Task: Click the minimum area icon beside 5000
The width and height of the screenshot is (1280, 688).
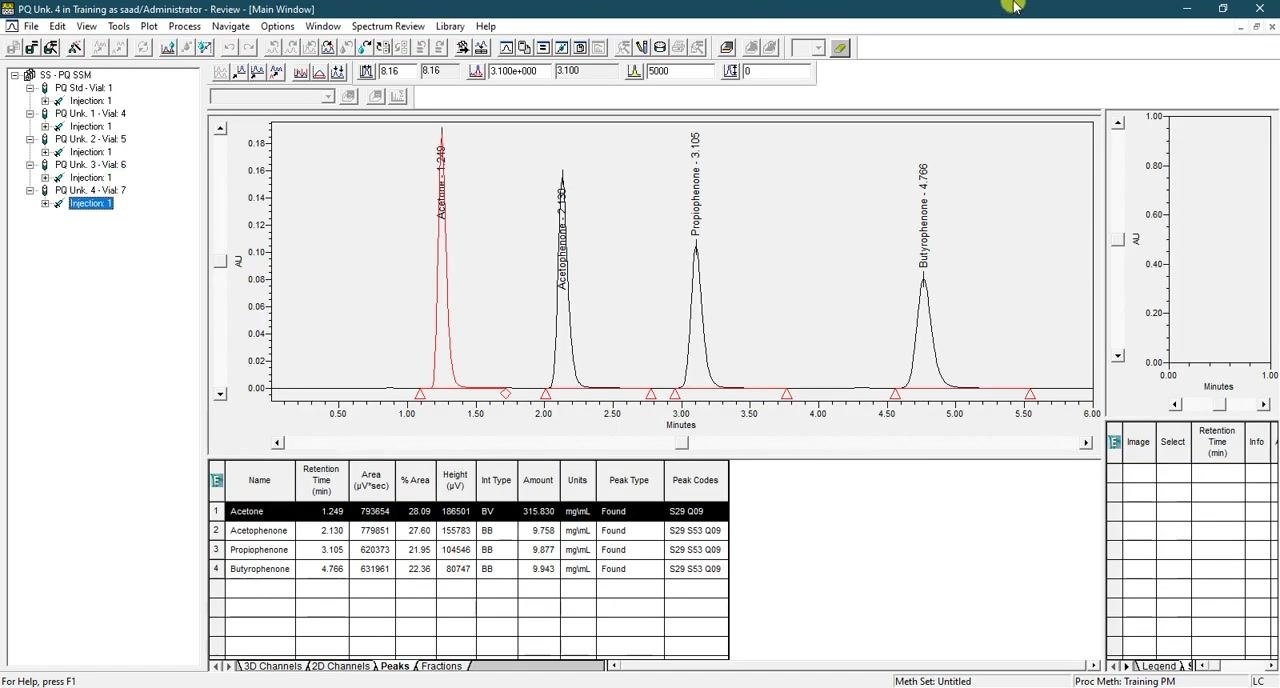Action: (x=633, y=71)
